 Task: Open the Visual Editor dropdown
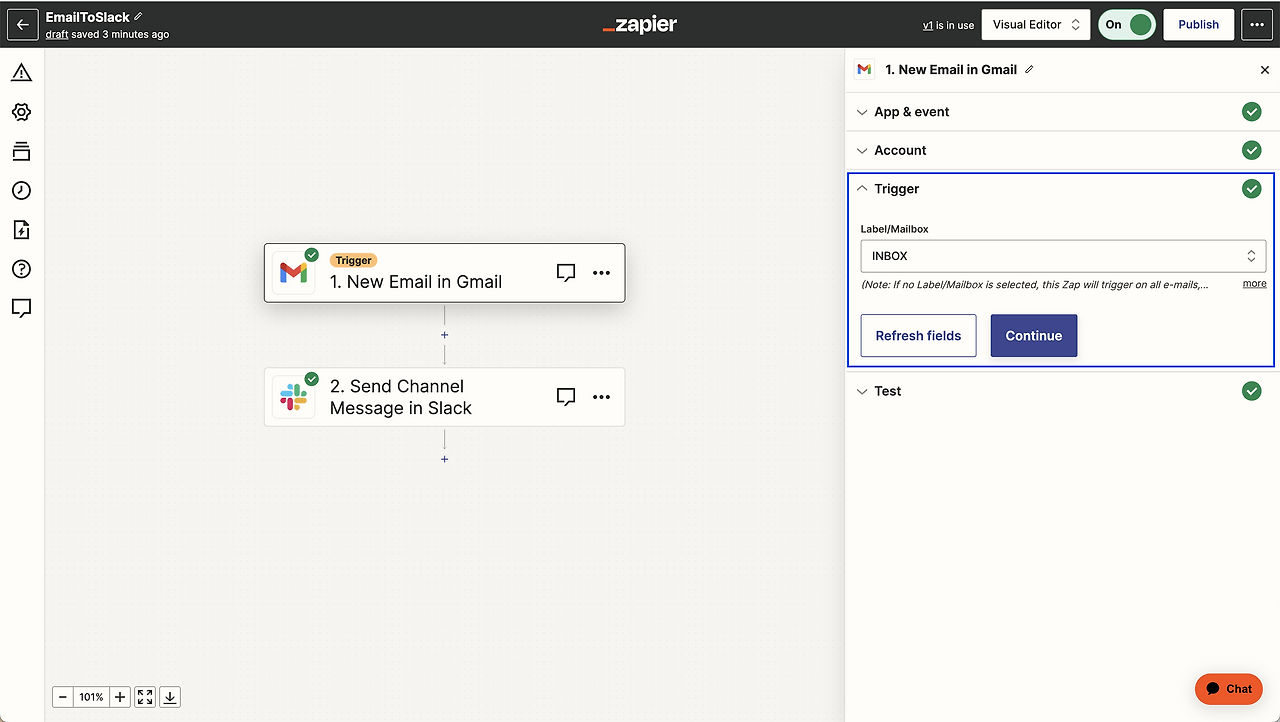[x=1036, y=25]
